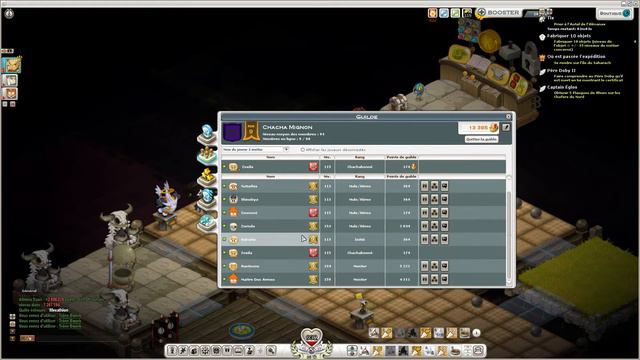Open the fourth side tab of Guilde window
640x360 pixels.
[207, 198]
